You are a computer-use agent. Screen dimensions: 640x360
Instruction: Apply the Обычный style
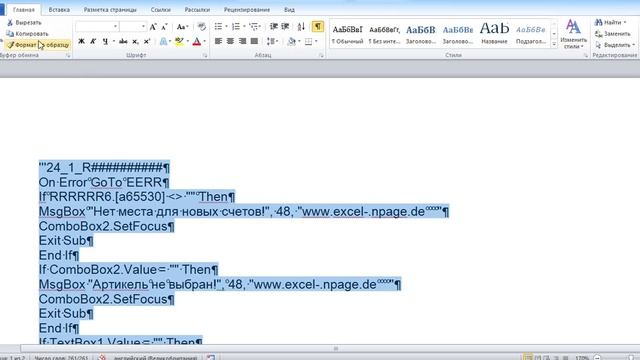click(x=347, y=34)
